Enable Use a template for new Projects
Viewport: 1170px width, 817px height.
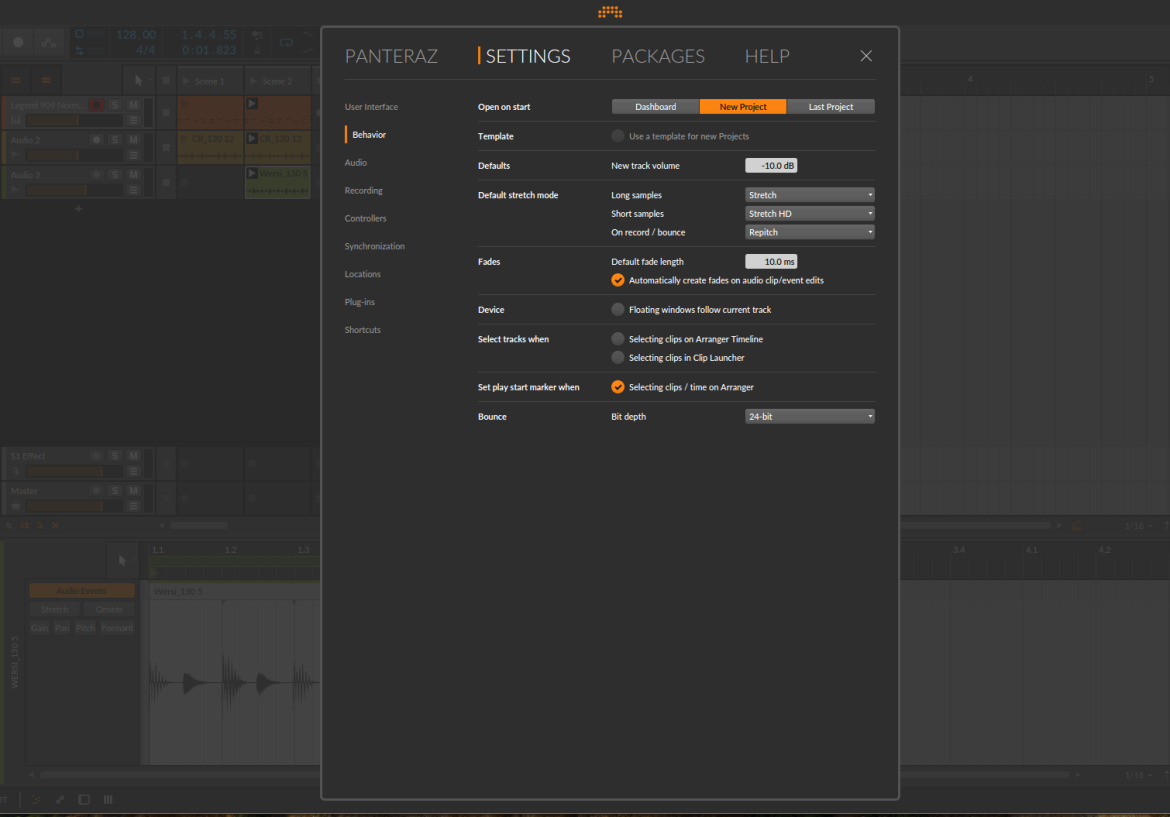(x=618, y=136)
